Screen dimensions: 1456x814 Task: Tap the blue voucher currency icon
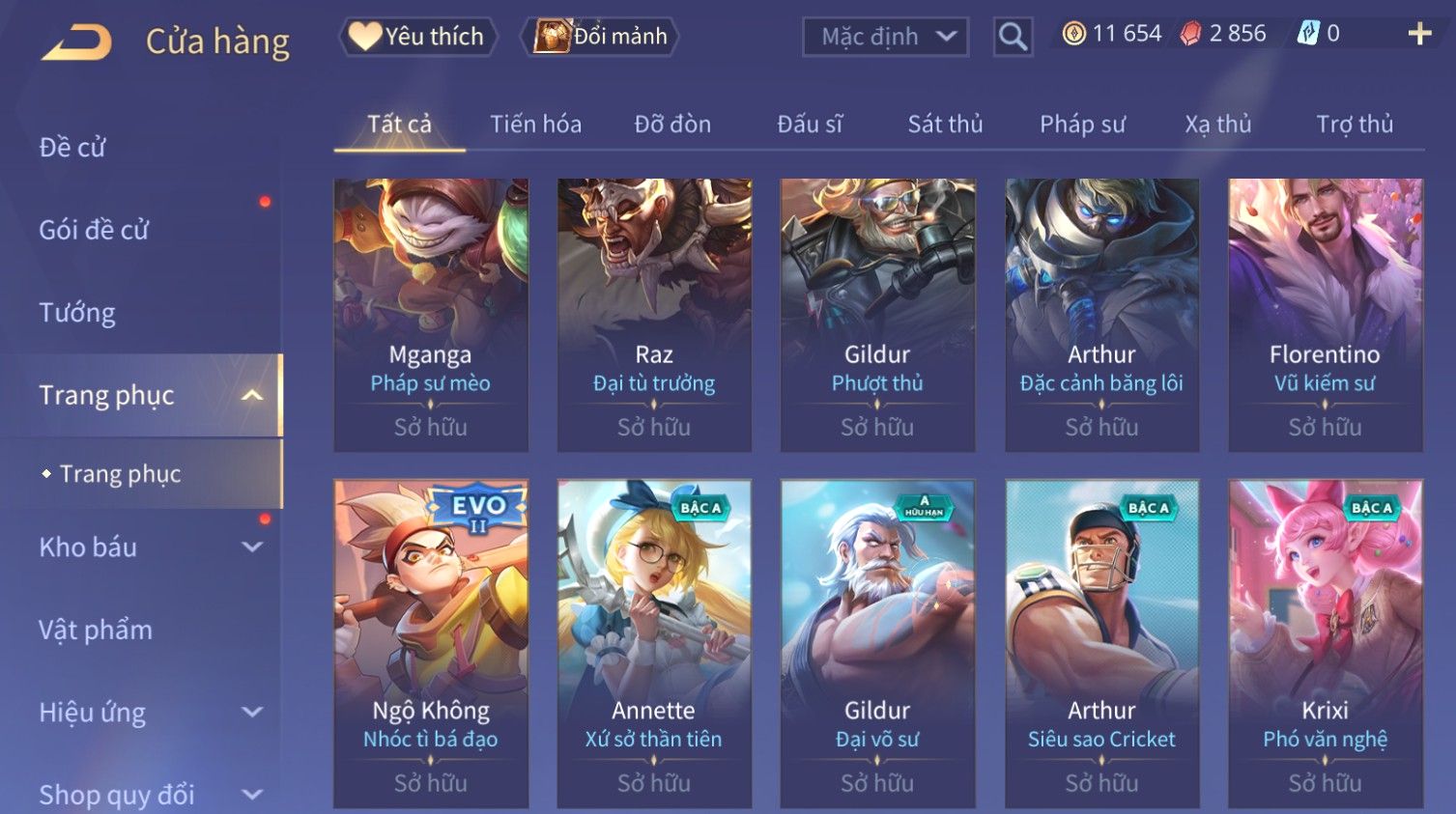pos(1308,34)
